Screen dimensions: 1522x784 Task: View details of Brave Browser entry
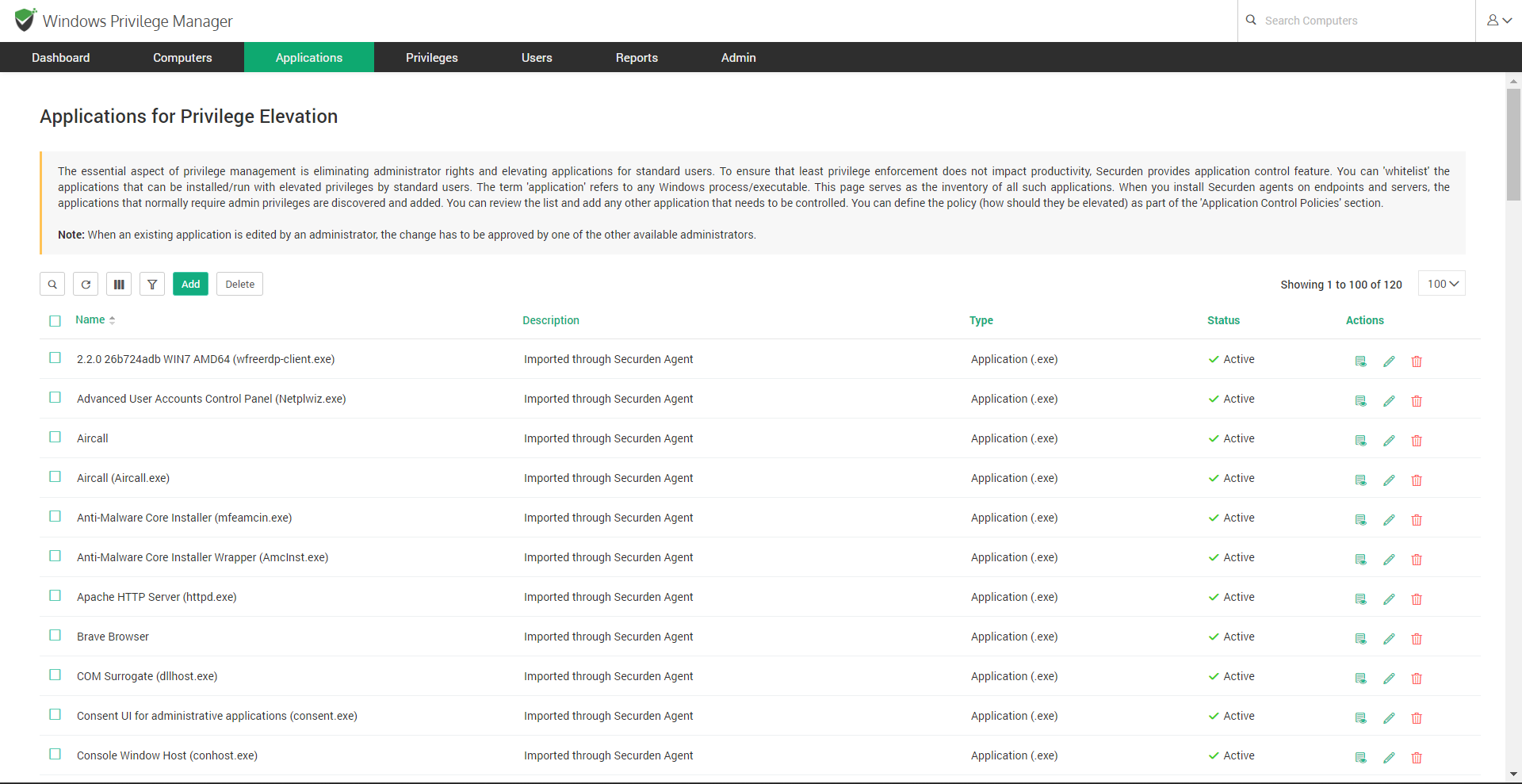click(1360, 639)
